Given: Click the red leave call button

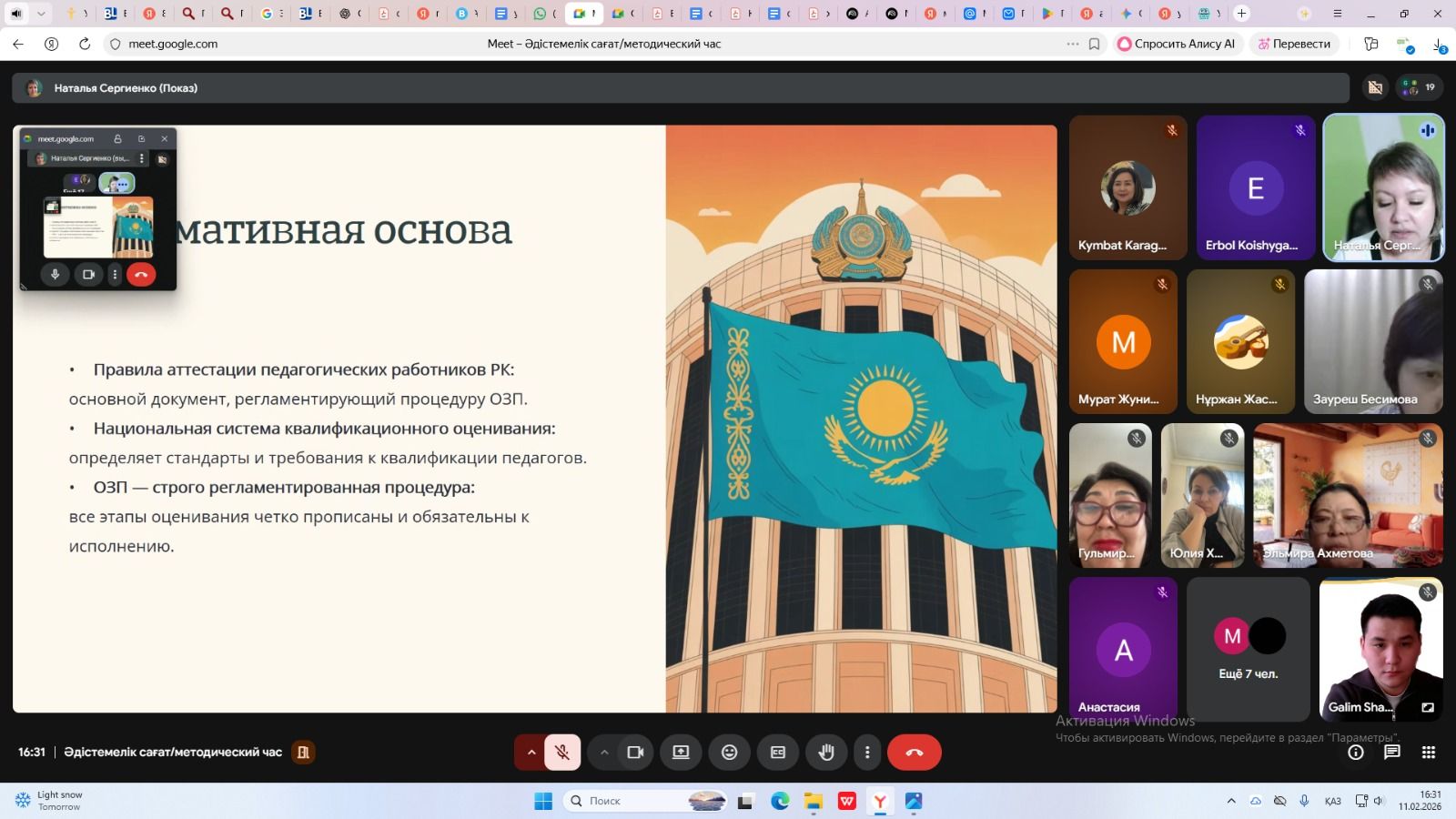Looking at the screenshot, I should [x=914, y=753].
